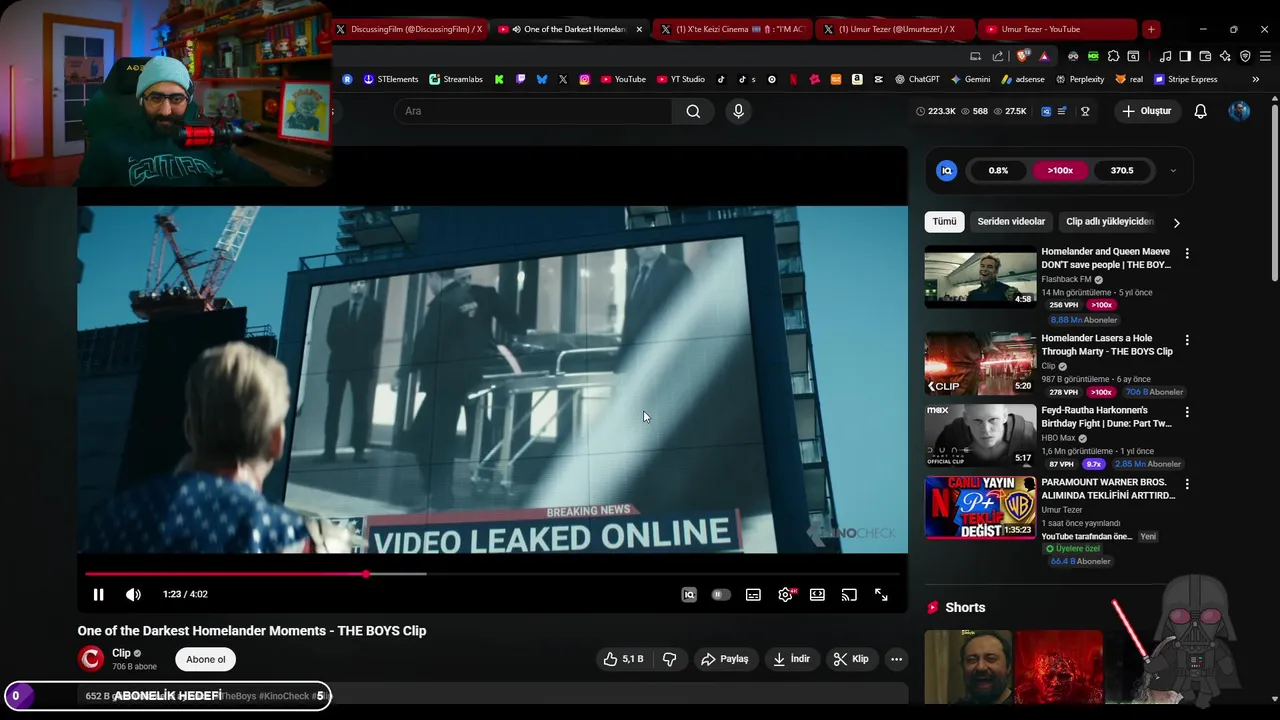
Task: Open the player settings gear
Action: (786, 594)
